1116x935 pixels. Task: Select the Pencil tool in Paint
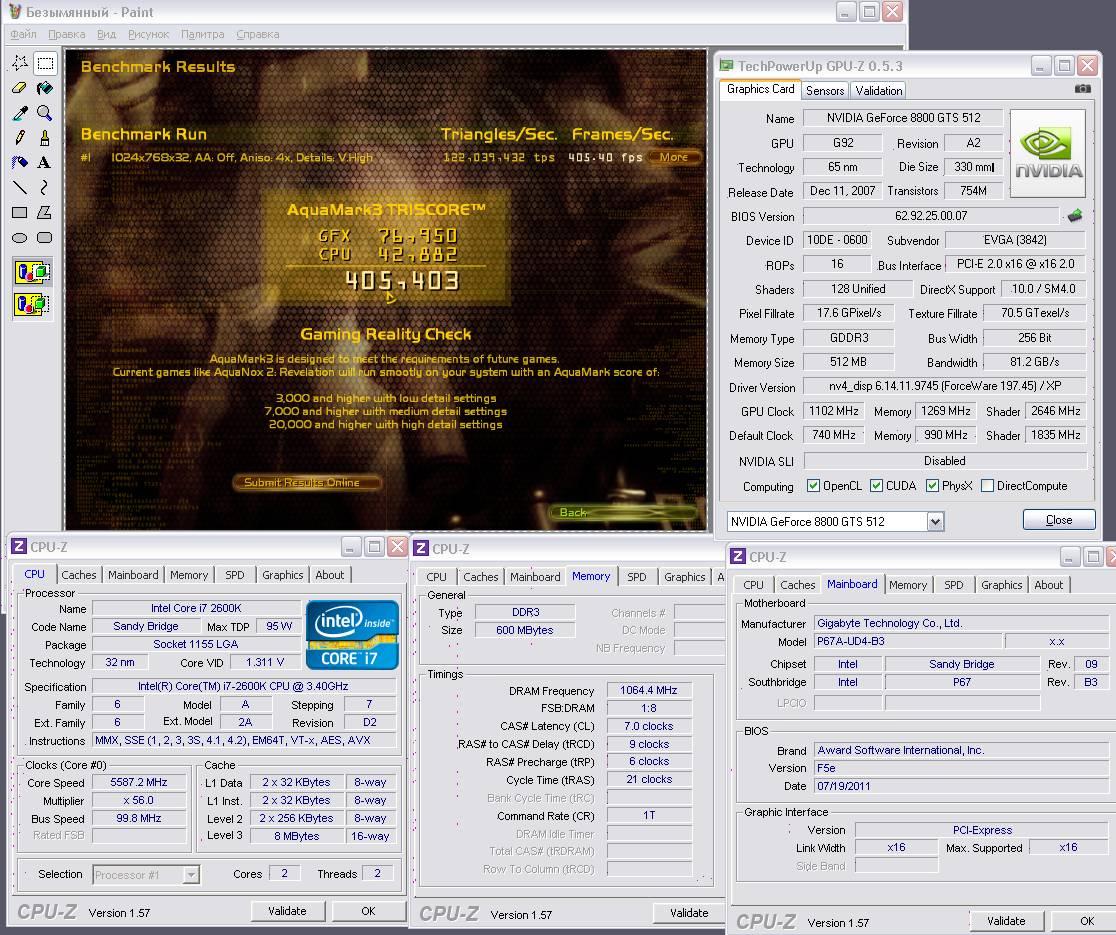point(20,138)
